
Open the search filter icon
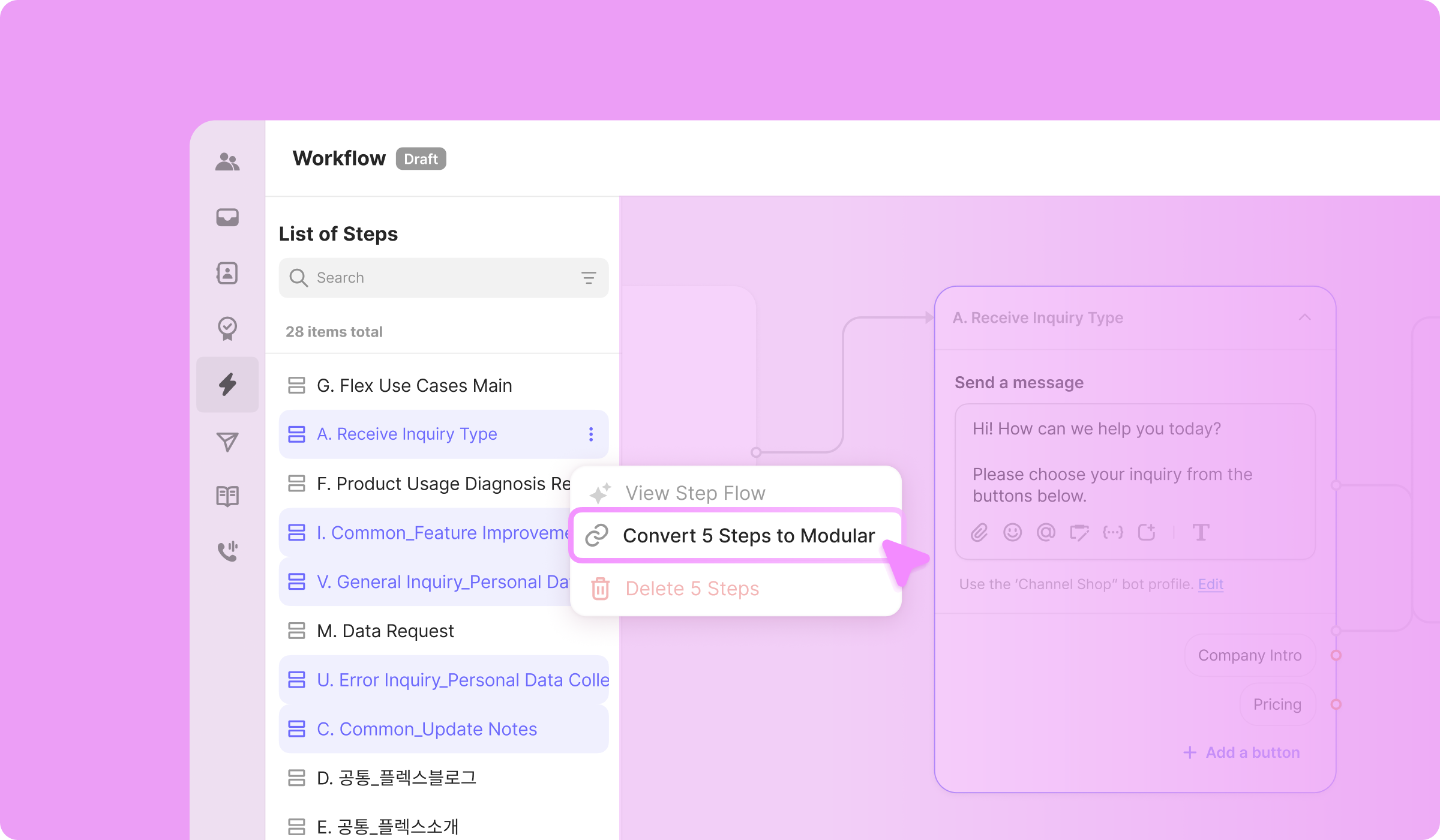[589, 278]
